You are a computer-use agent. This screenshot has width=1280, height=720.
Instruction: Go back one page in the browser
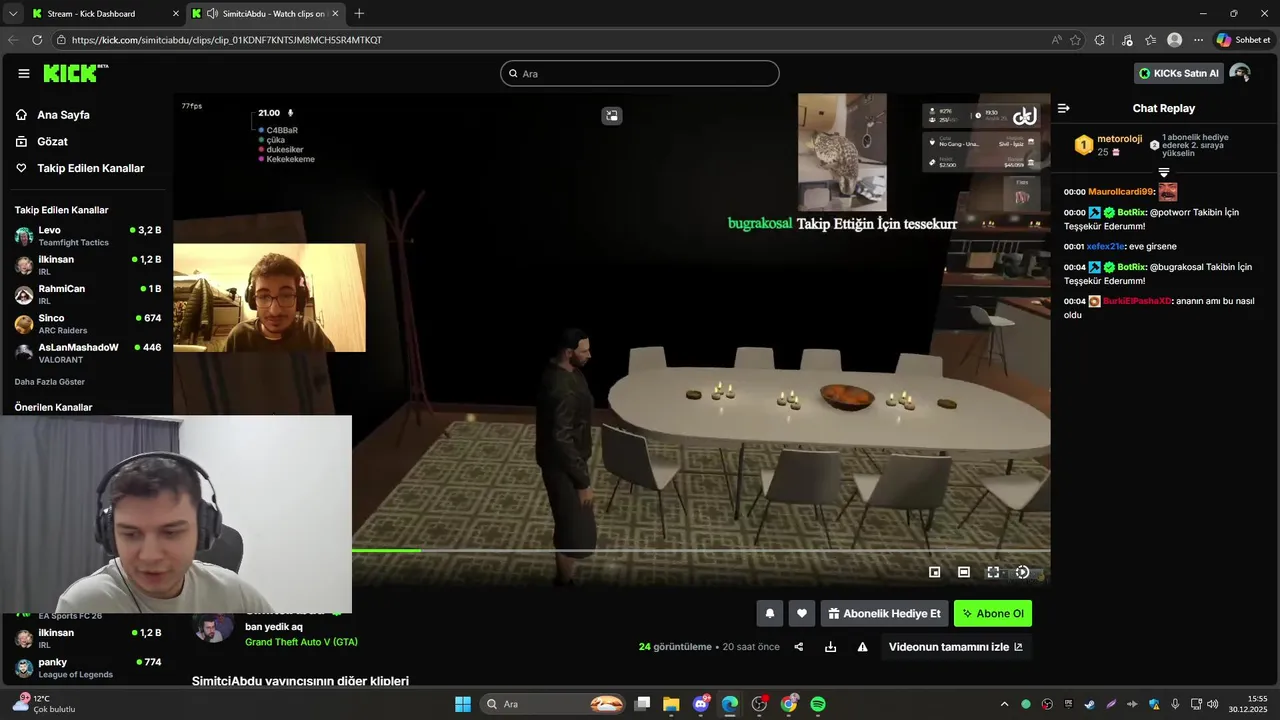[13, 40]
